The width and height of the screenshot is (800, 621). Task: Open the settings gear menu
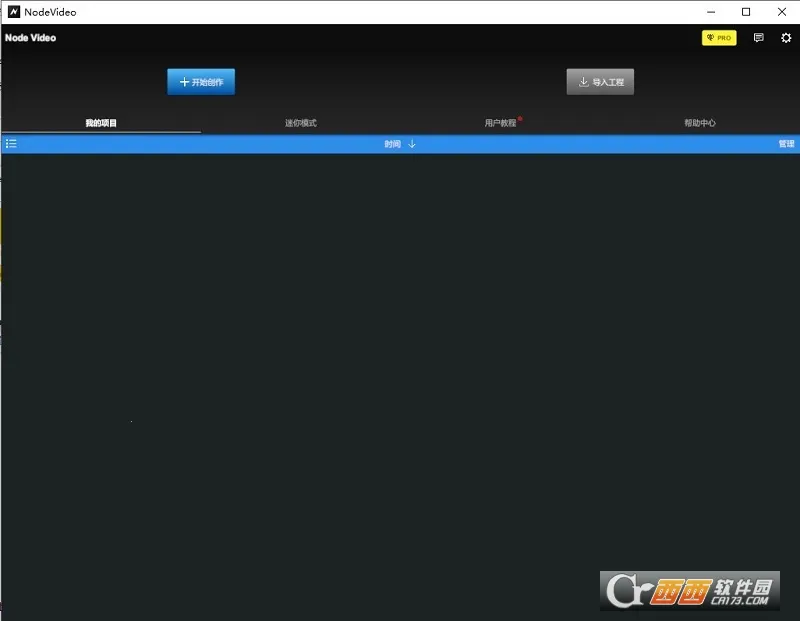tap(786, 38)
